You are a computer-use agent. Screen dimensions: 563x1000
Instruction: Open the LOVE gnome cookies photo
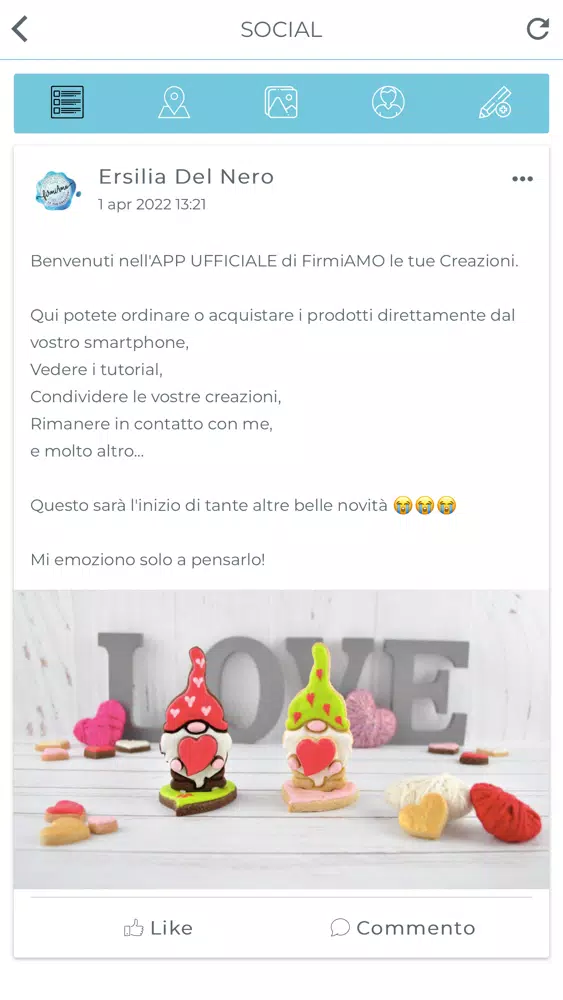point(281,739)
